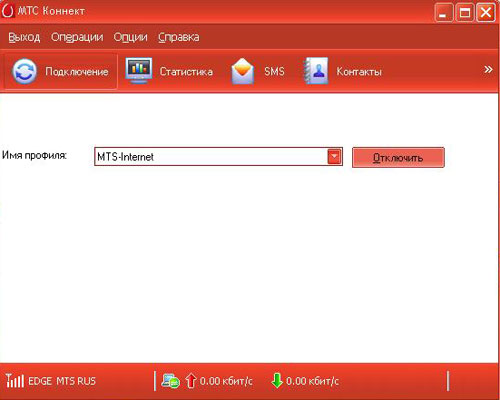
Task: Open the Выход menu
Action: pyautogui.click(x=24, y=37)
